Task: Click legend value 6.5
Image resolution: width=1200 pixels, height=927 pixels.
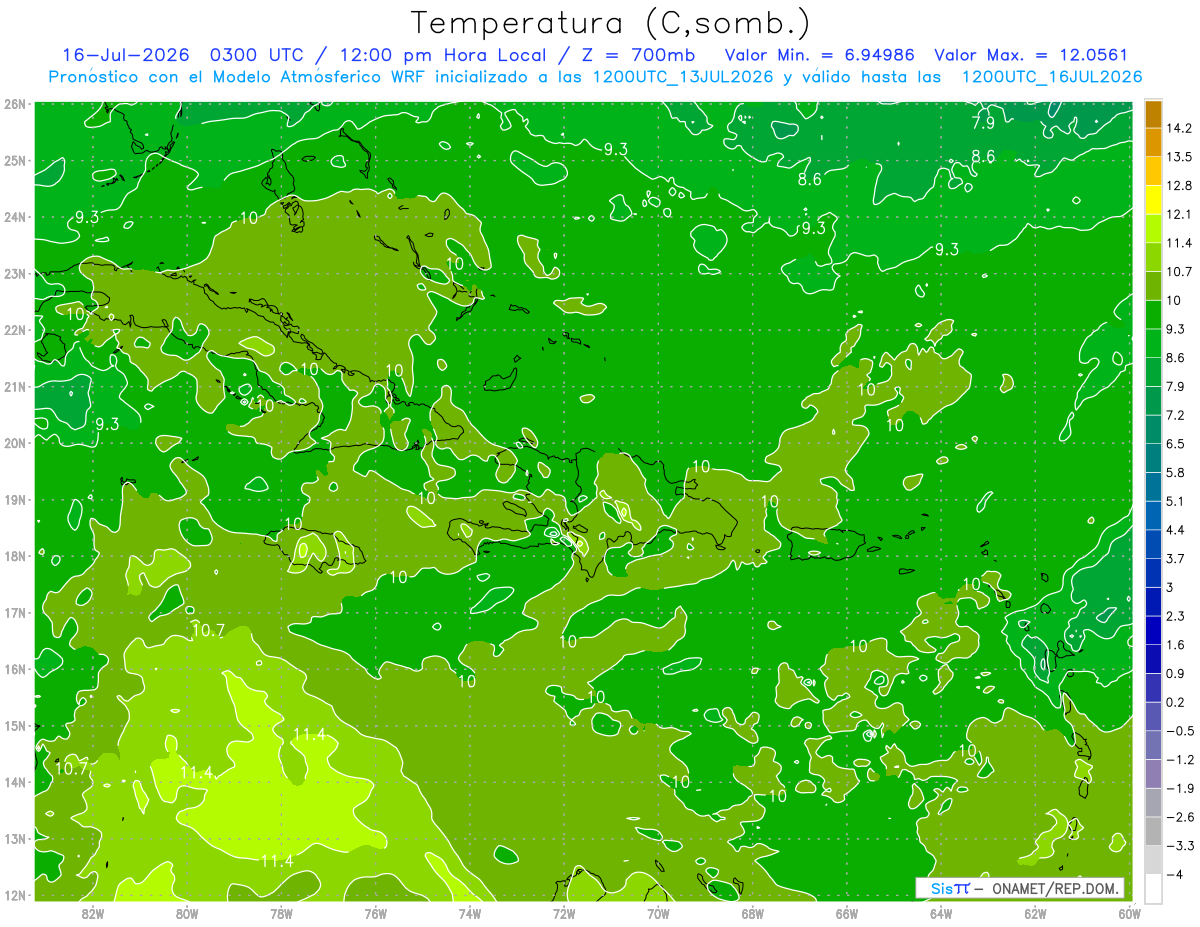Action: [1176, 443]
